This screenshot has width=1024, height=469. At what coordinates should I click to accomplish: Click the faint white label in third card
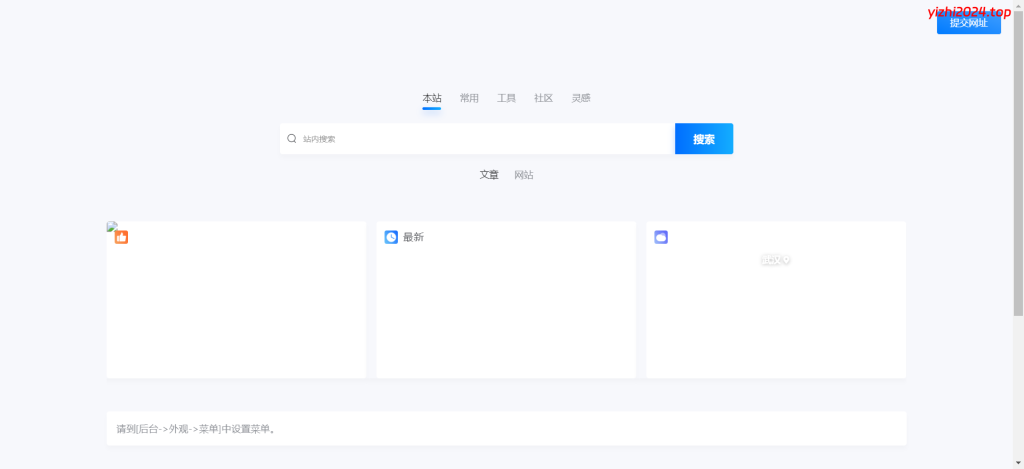[775, 260]
